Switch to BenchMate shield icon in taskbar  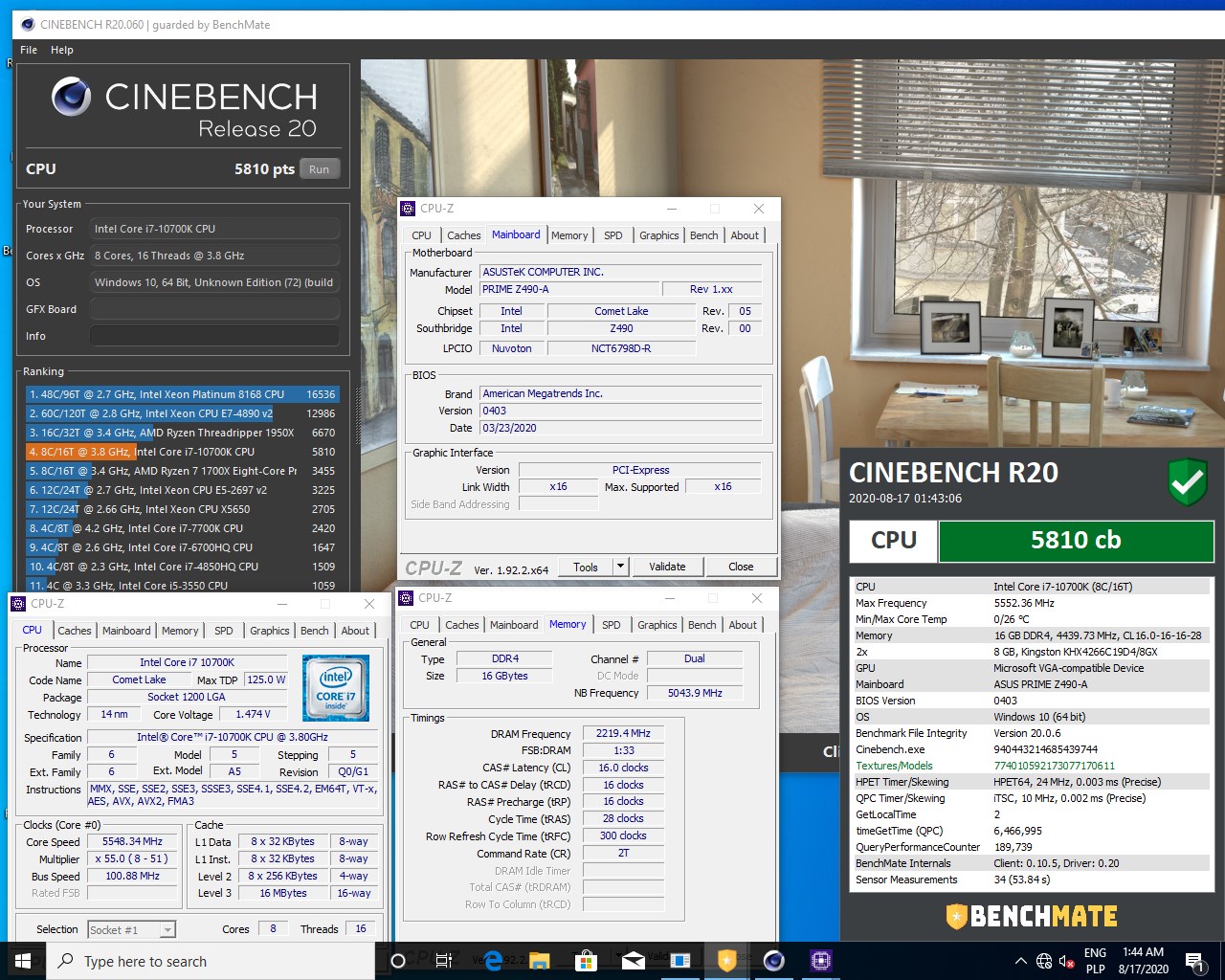pyautogui.click(x=727, y=961)
